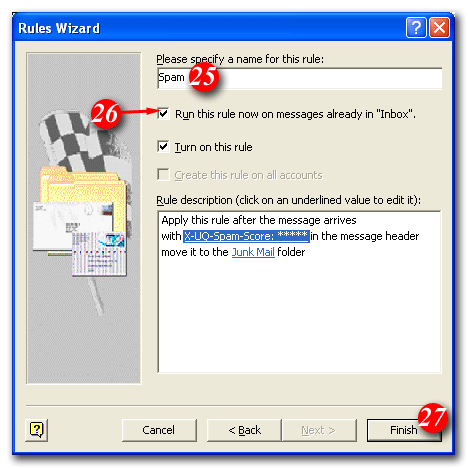Viewport: 468px width, 468px height.
Task: Click the Cancel button
Action: (x=159, y=430)
